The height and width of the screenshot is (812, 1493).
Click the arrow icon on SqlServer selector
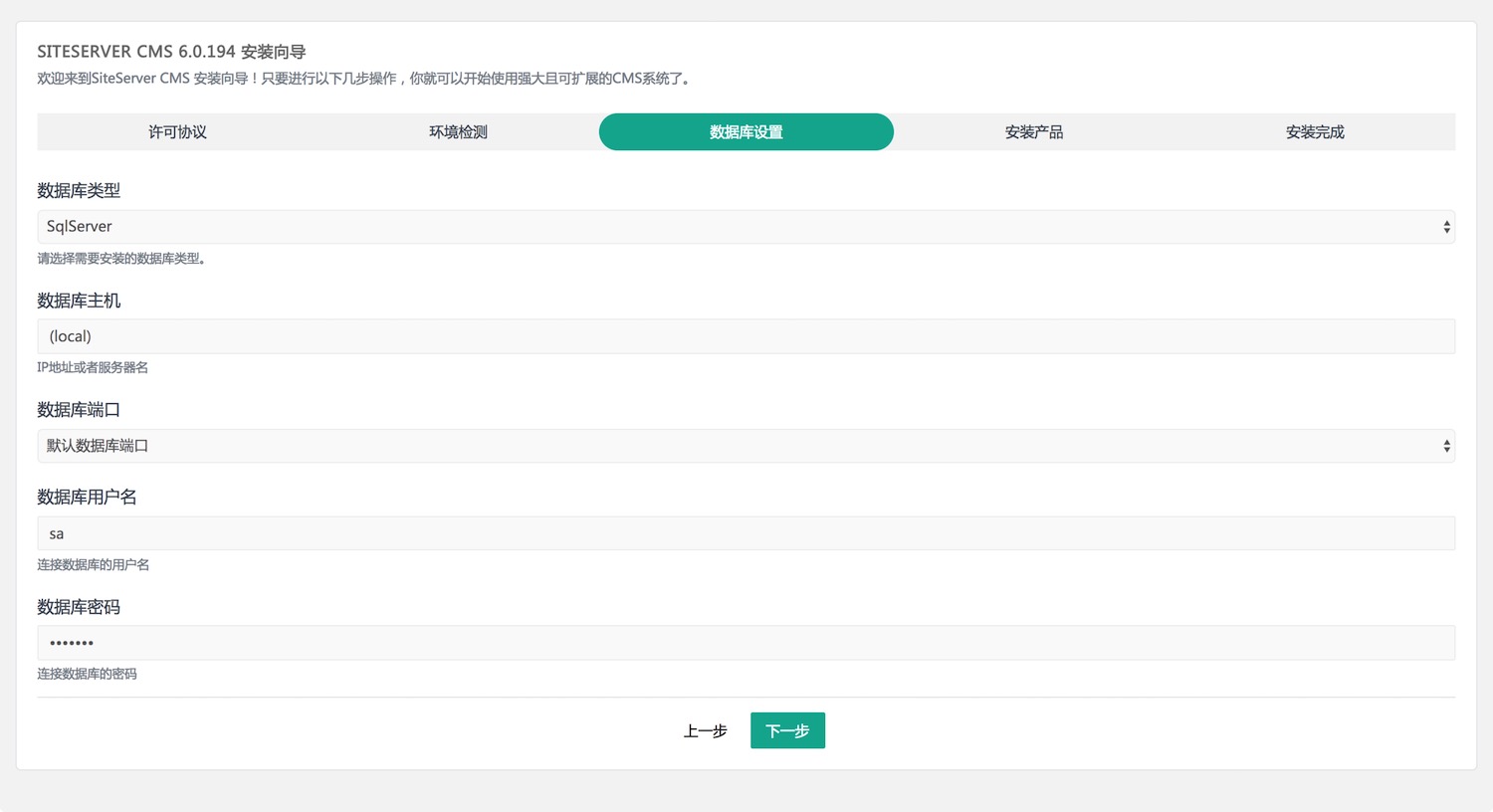tap(1446, 227)
